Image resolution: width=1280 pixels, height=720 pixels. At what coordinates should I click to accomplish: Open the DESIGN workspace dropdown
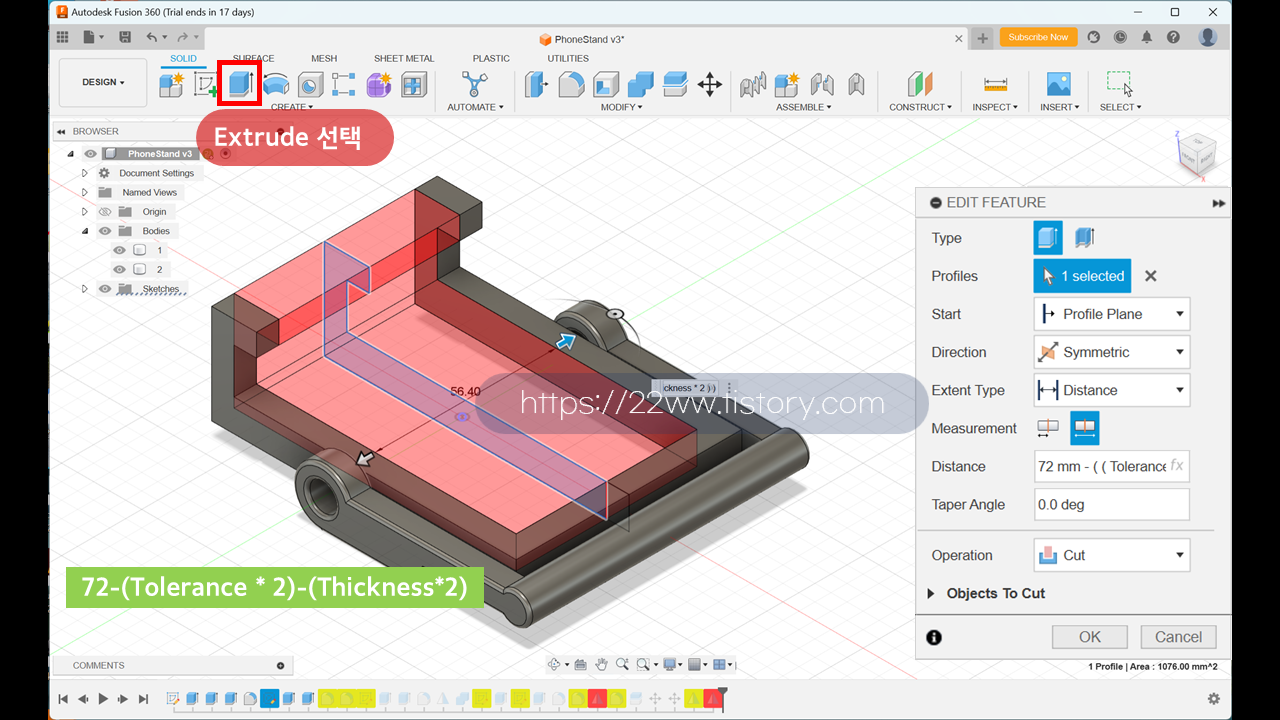103,82
